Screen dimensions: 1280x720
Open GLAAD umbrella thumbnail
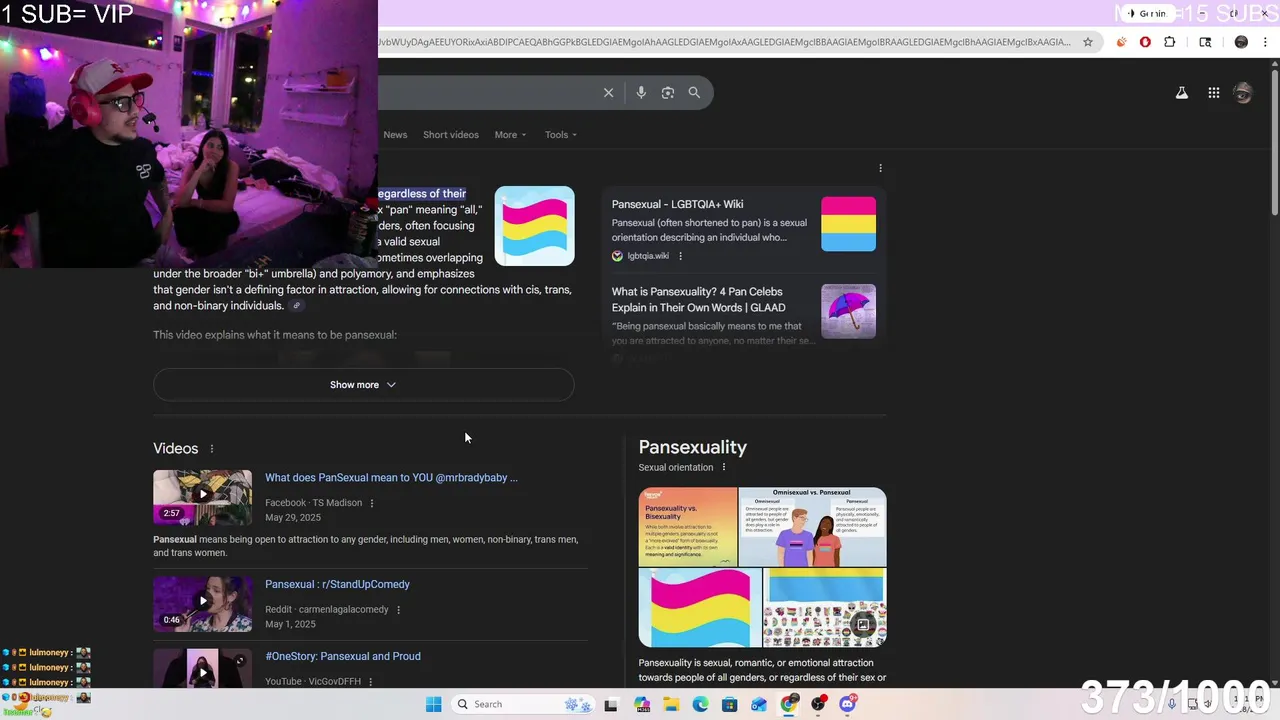pos(848,311)
